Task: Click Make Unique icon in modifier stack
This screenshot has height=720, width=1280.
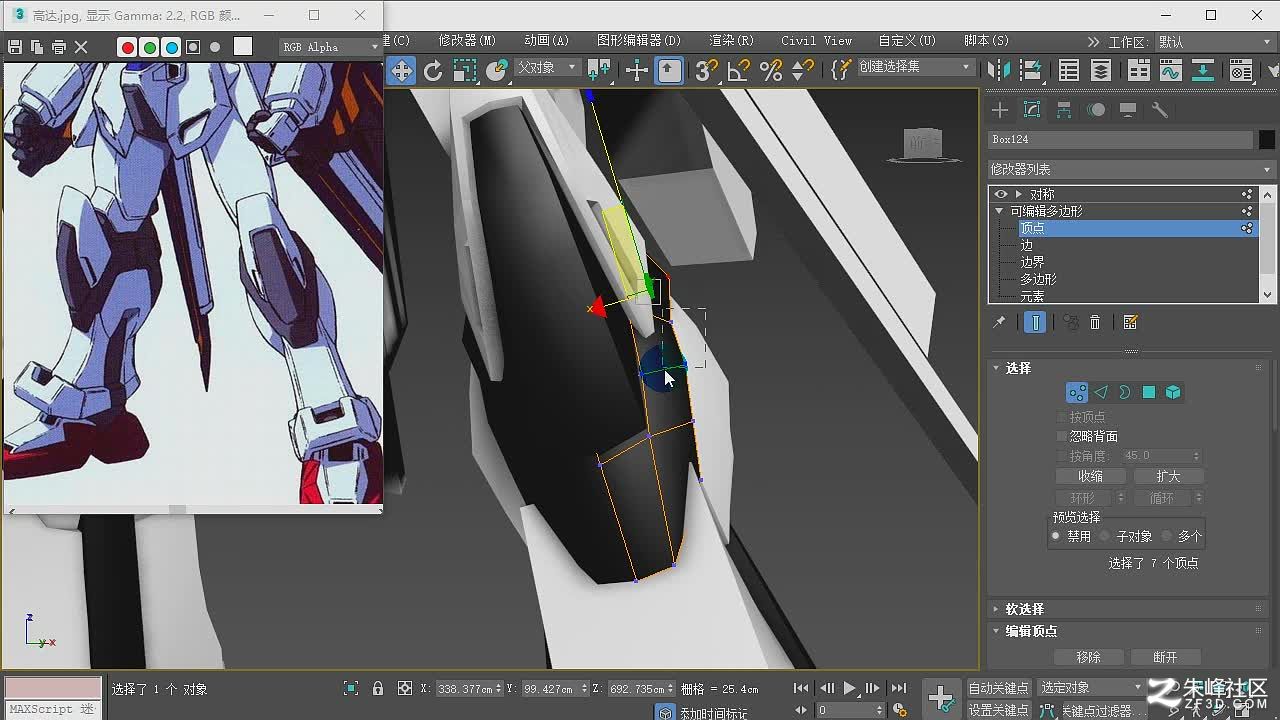Action: pos(1071,322)
